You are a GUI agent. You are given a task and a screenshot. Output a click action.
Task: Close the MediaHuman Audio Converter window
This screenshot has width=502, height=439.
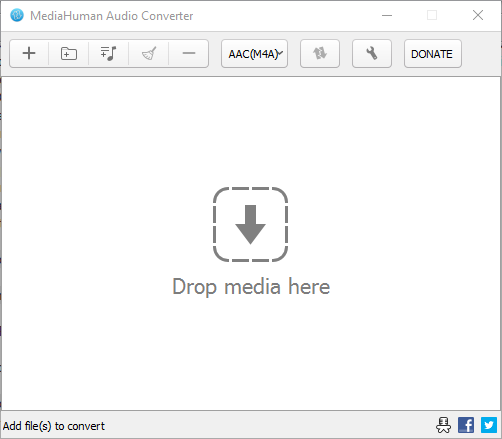point(478,15)
